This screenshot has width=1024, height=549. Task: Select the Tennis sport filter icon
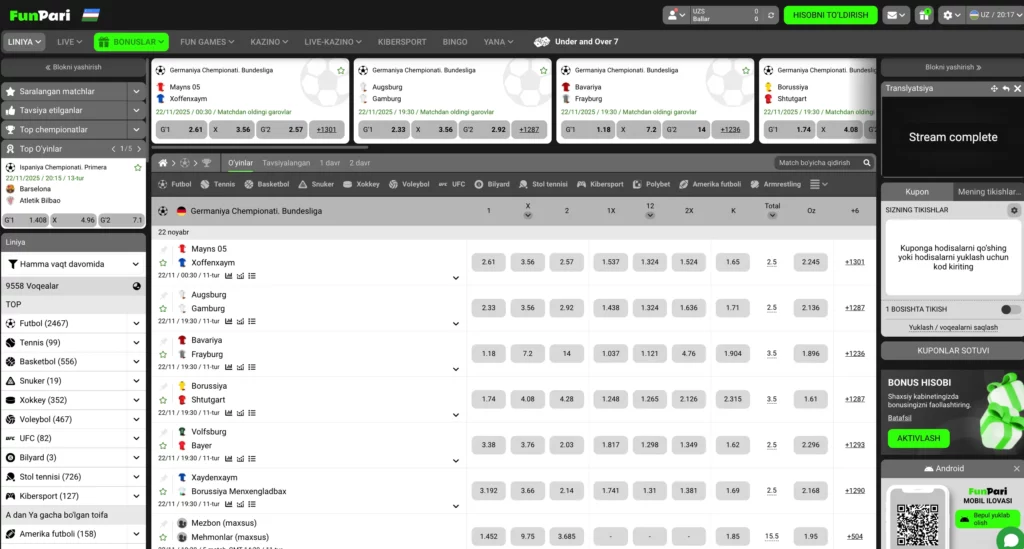(x=205, y=184)
